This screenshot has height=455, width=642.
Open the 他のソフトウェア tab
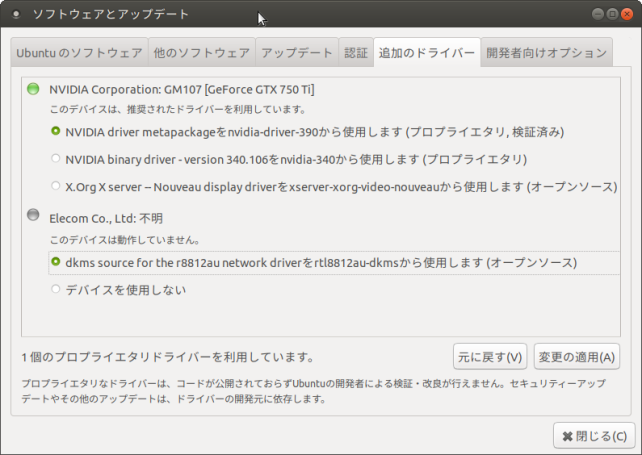pos(202,52)
